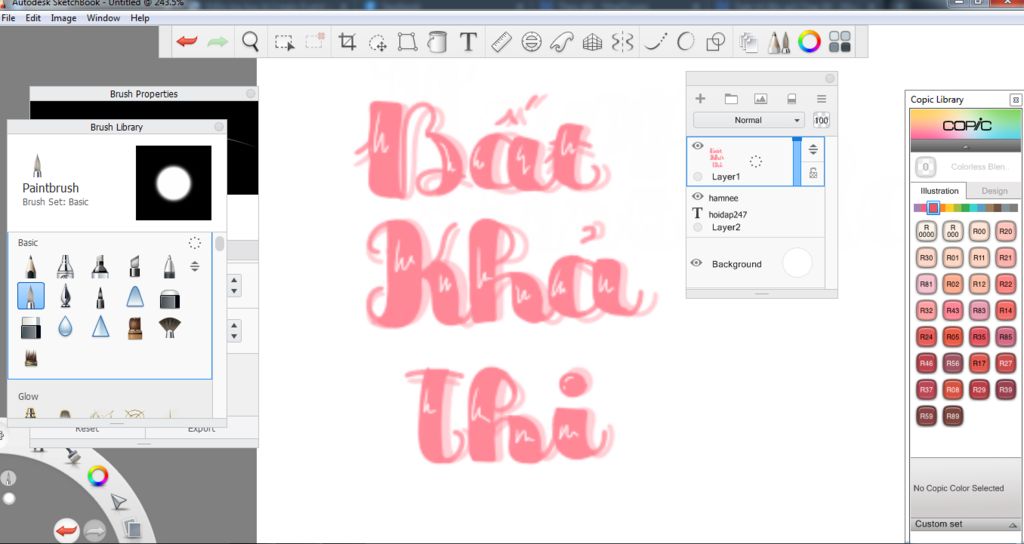Open the Brush Palette toolbar icon
This screenshot has width=1024, height=544.
778,42
